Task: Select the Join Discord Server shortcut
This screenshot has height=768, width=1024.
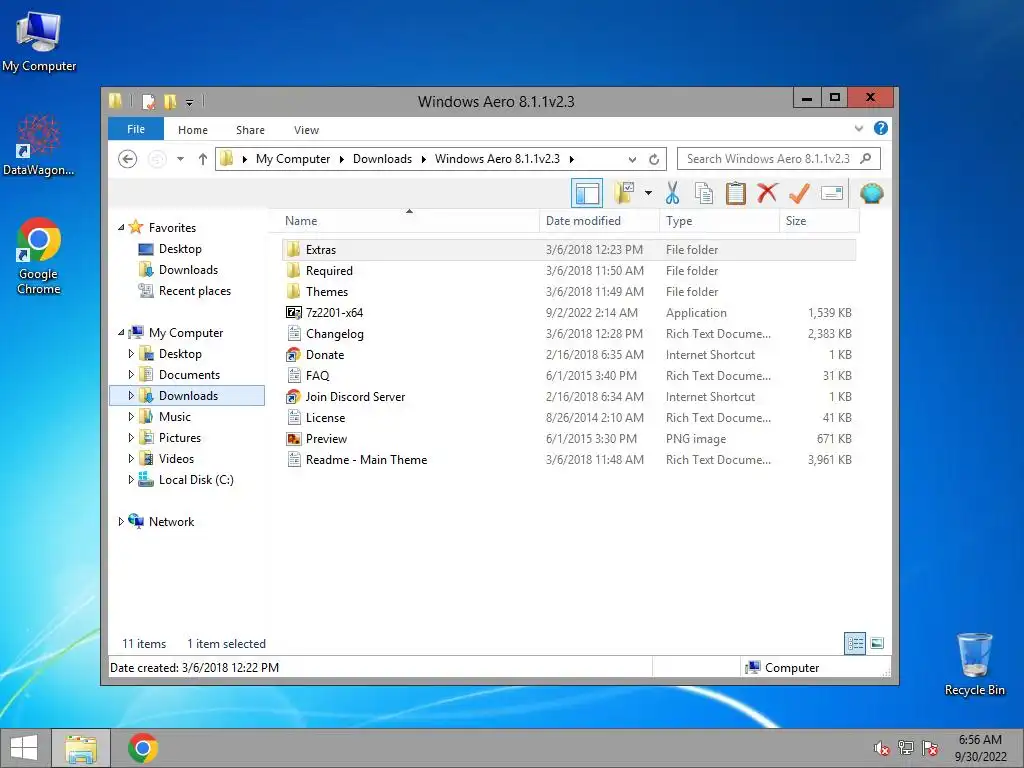Action: click(x=569, y=396)
